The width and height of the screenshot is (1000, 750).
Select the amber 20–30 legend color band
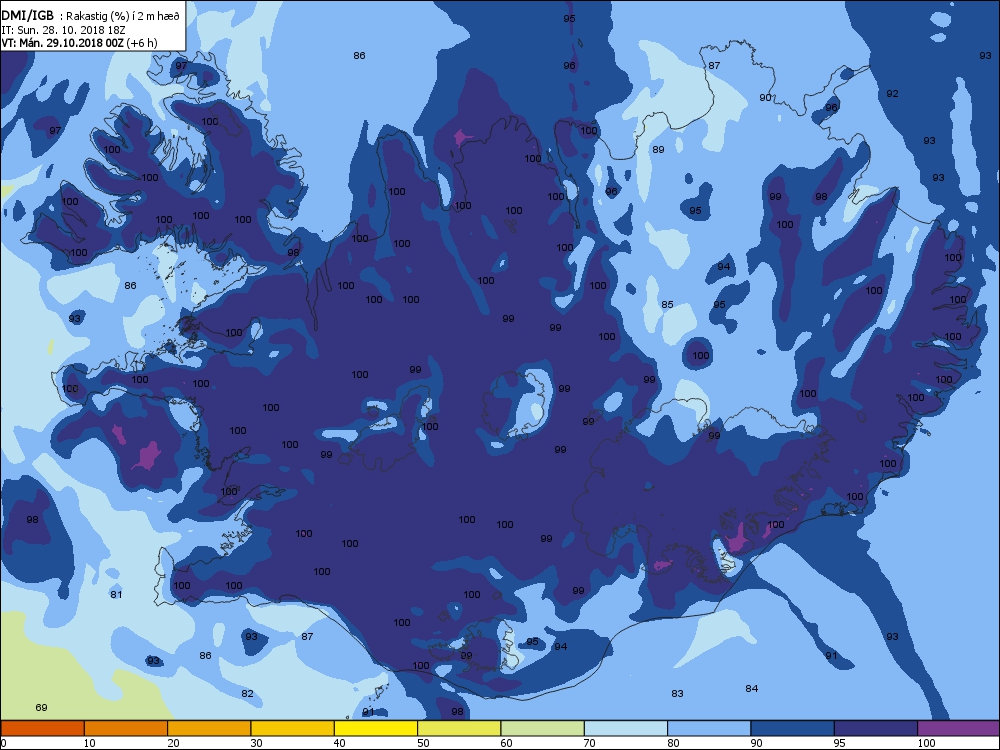(209, 728)
